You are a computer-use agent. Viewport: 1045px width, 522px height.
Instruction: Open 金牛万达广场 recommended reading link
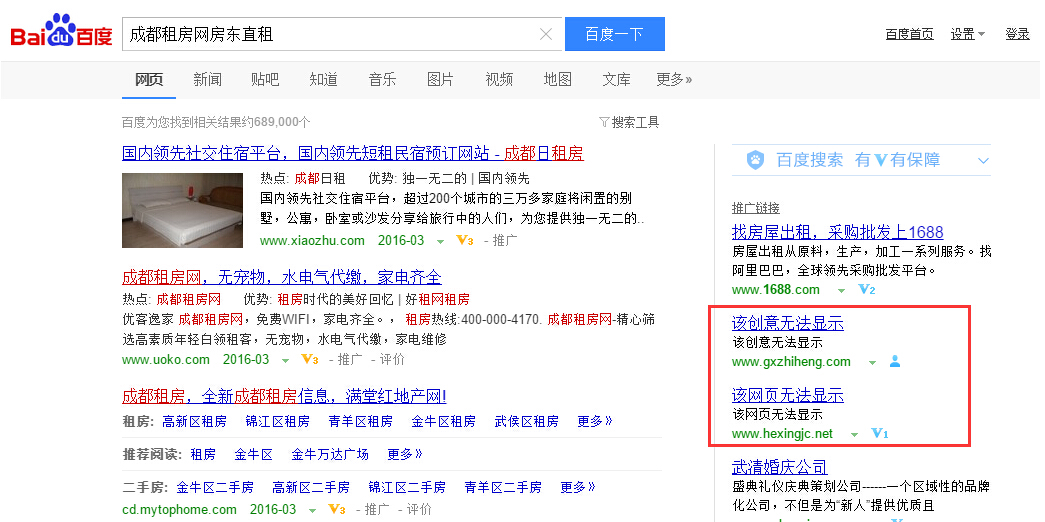pos(330,455)
